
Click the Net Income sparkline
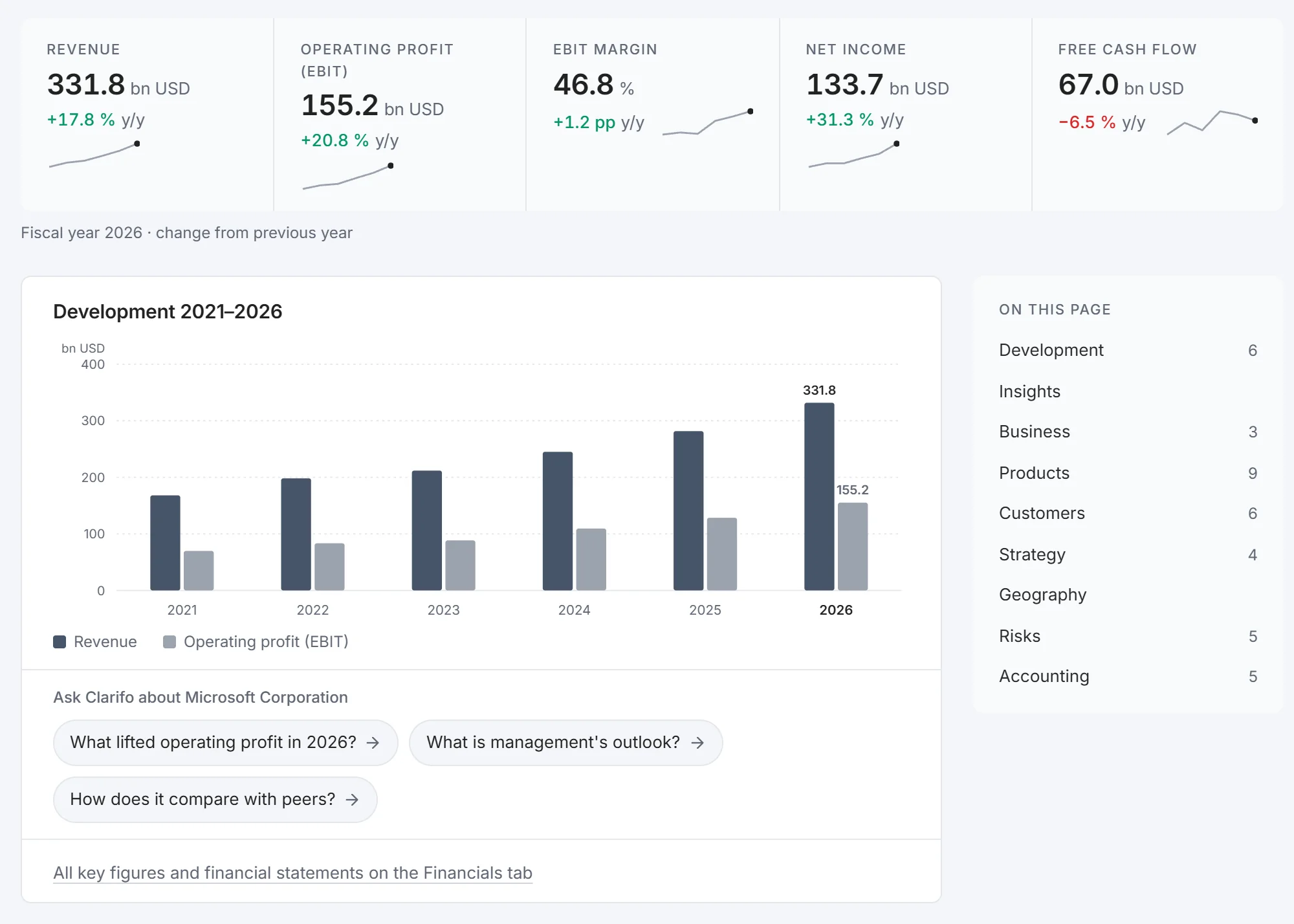[854, 155]
